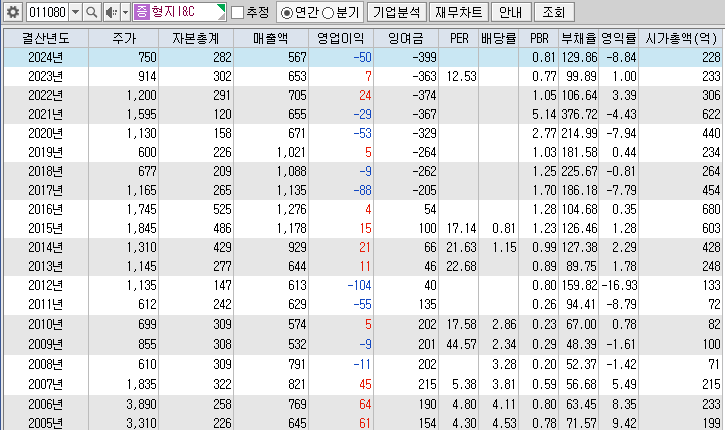Click the 시가총액(억) column header
The width and height of the screenshot is (725, 430).
point(681,38)
